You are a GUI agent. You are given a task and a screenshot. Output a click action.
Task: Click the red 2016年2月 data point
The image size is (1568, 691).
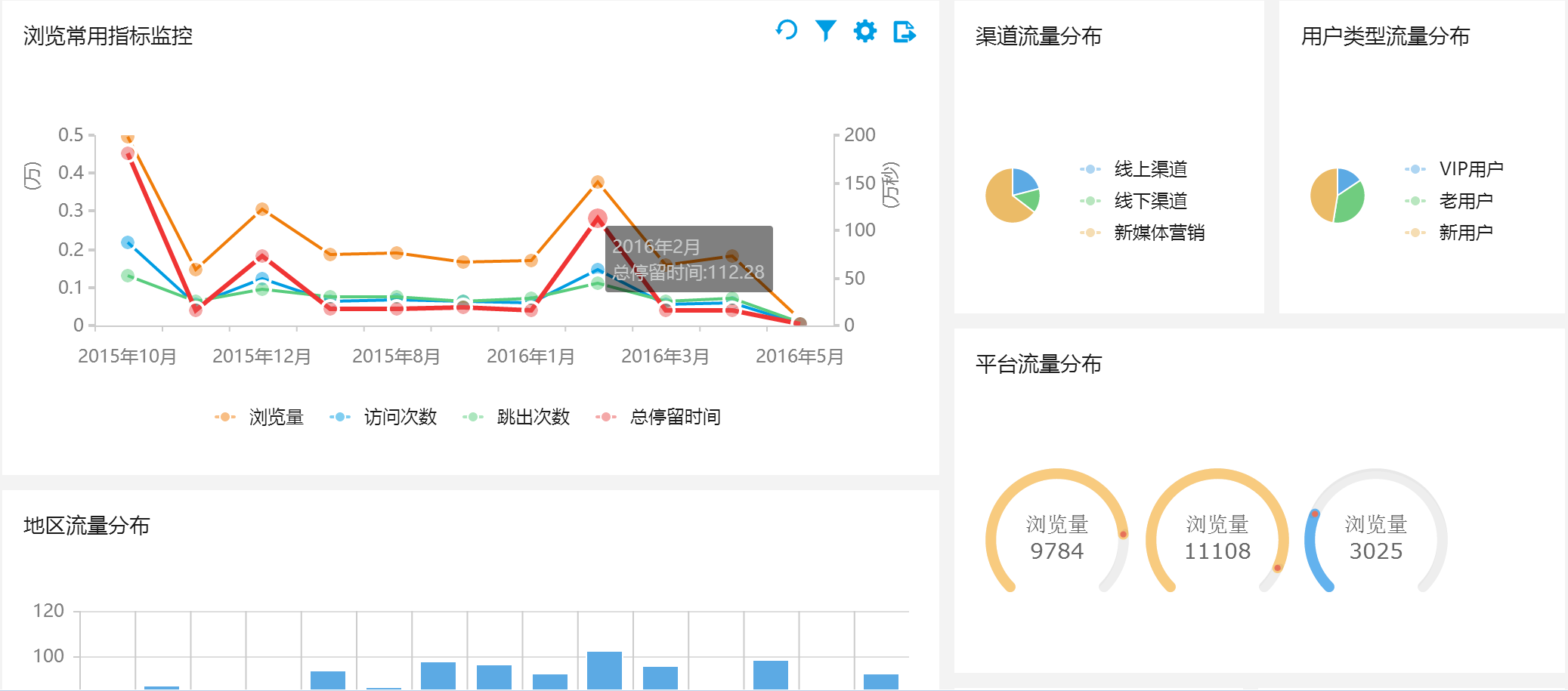click(598, 218)
